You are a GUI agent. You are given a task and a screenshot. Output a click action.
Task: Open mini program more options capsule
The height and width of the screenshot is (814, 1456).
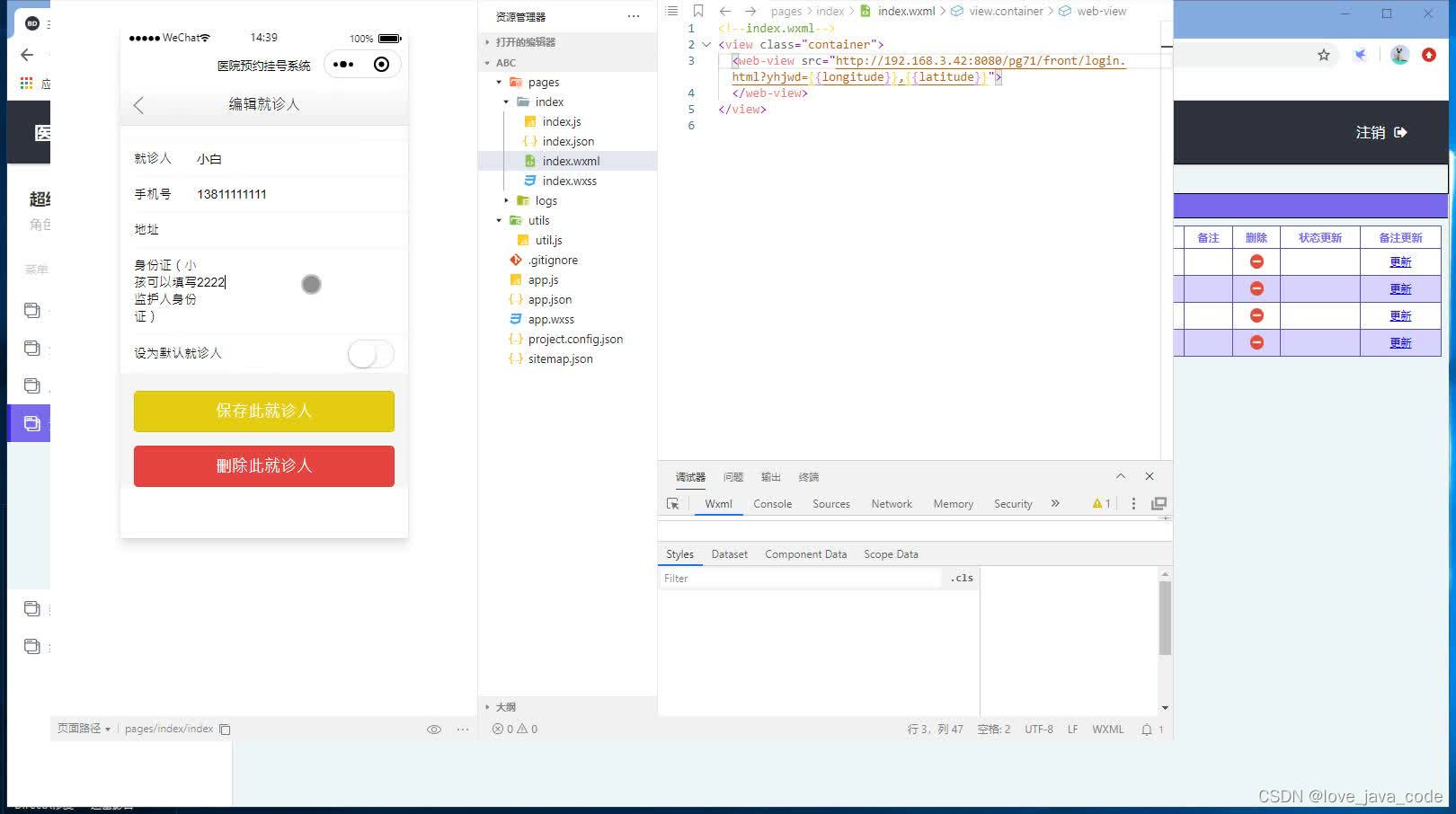(343, 64)
